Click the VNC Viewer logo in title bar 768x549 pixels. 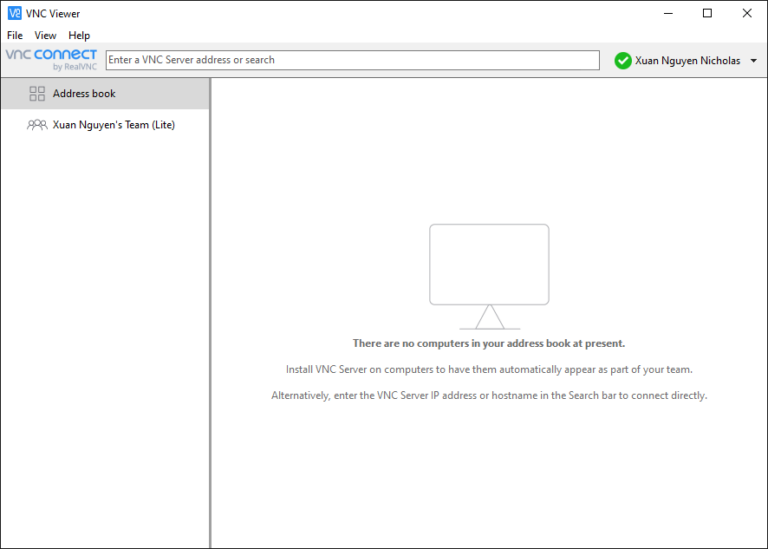pyautogui.click(x=14, y=13)
